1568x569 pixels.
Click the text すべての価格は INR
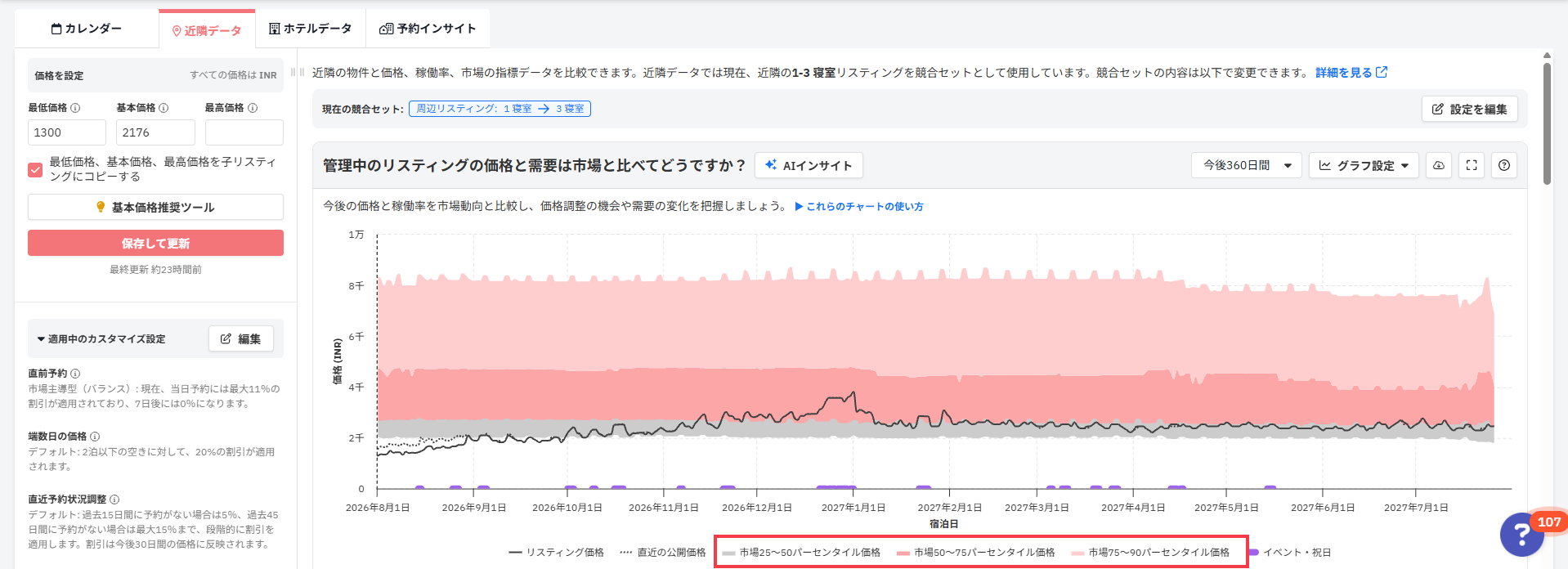pos(233,75)
